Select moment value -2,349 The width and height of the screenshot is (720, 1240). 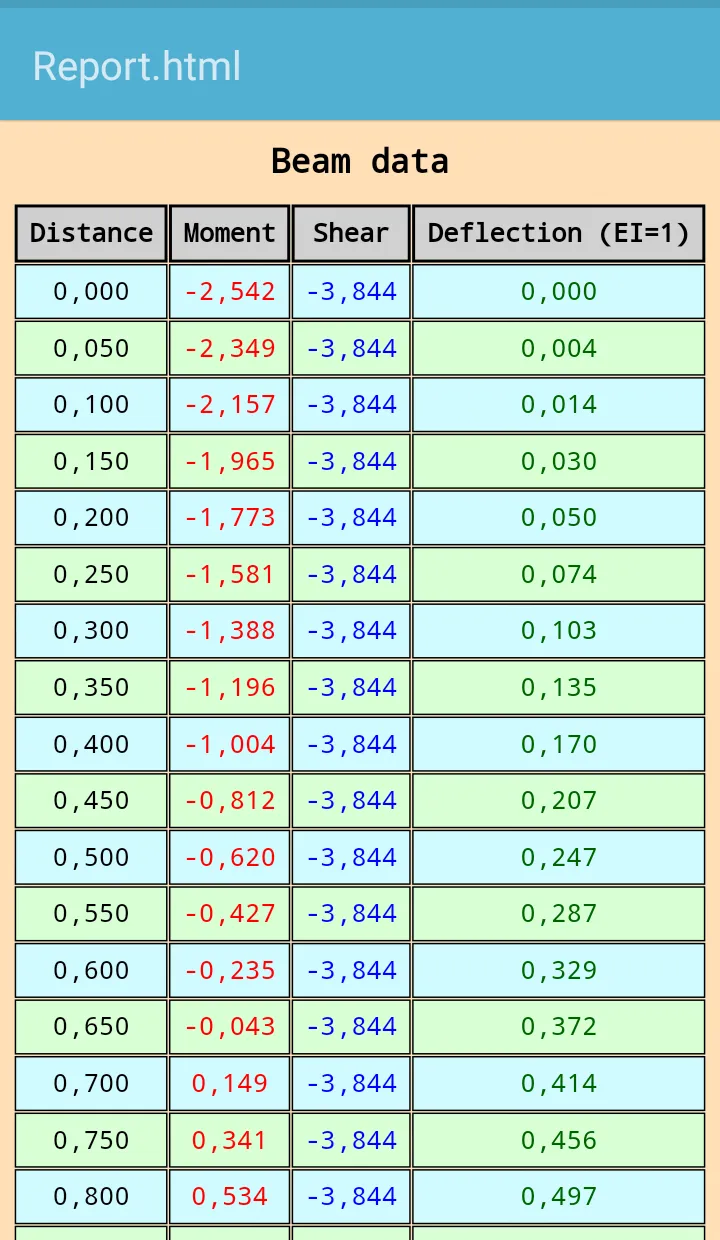tap(229, 348)
